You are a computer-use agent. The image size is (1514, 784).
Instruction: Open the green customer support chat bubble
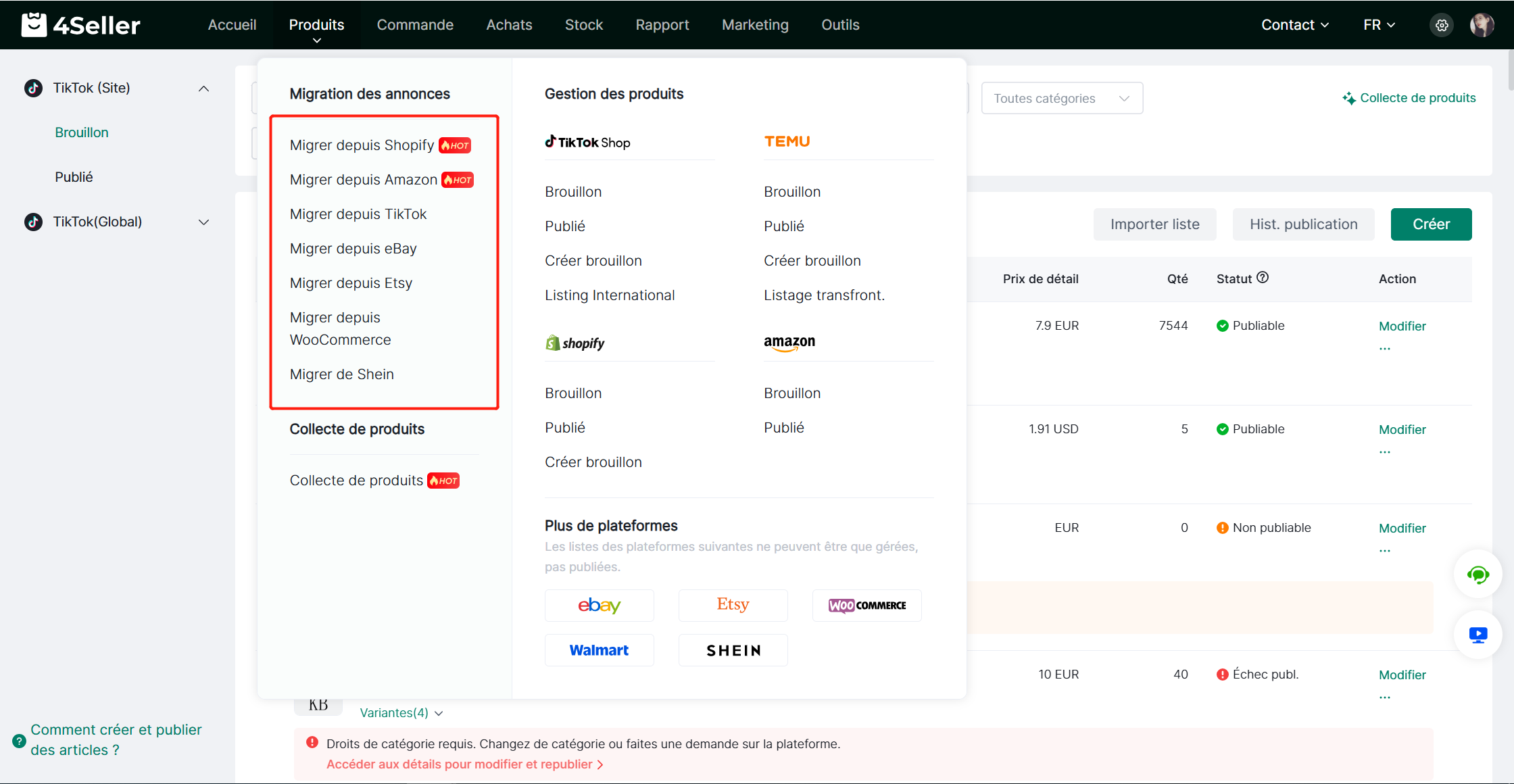pyautogui.click(x=1478, y=574)
